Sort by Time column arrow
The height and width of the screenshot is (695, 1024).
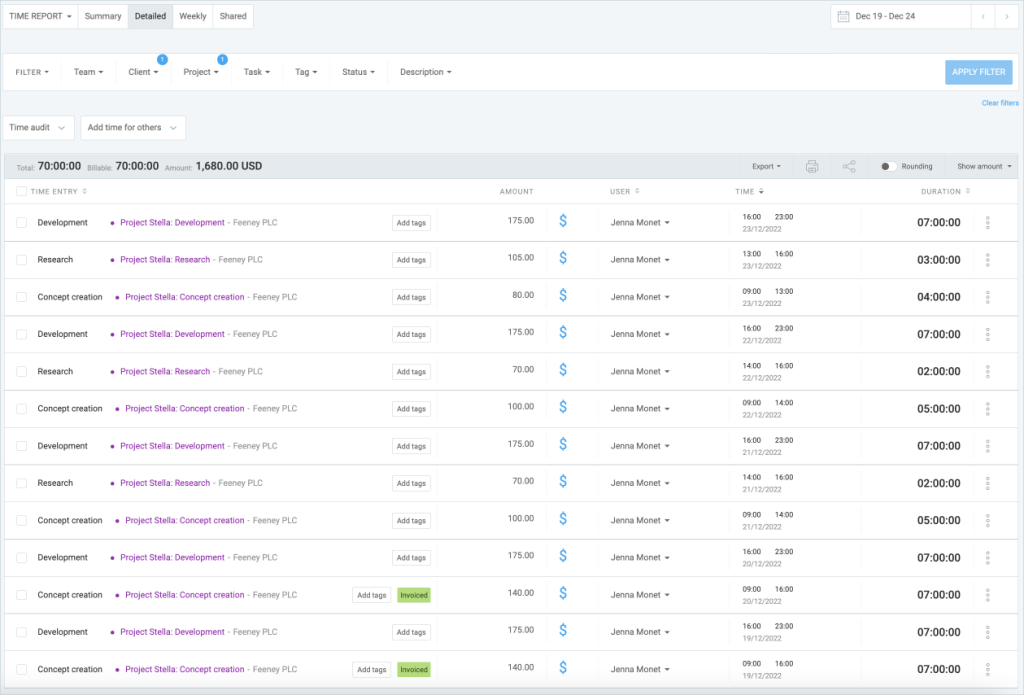(x=761, y=191)
